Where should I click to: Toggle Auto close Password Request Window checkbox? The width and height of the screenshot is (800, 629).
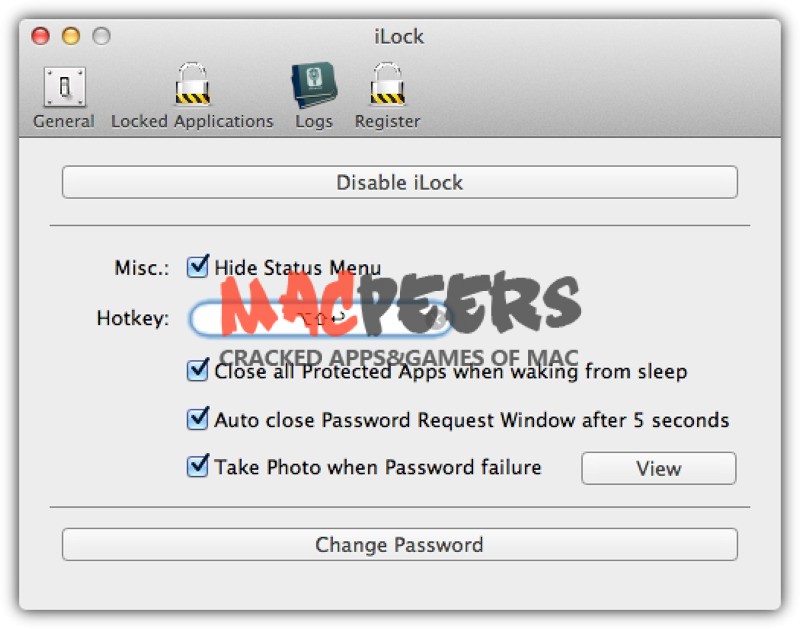coord(197,419)
